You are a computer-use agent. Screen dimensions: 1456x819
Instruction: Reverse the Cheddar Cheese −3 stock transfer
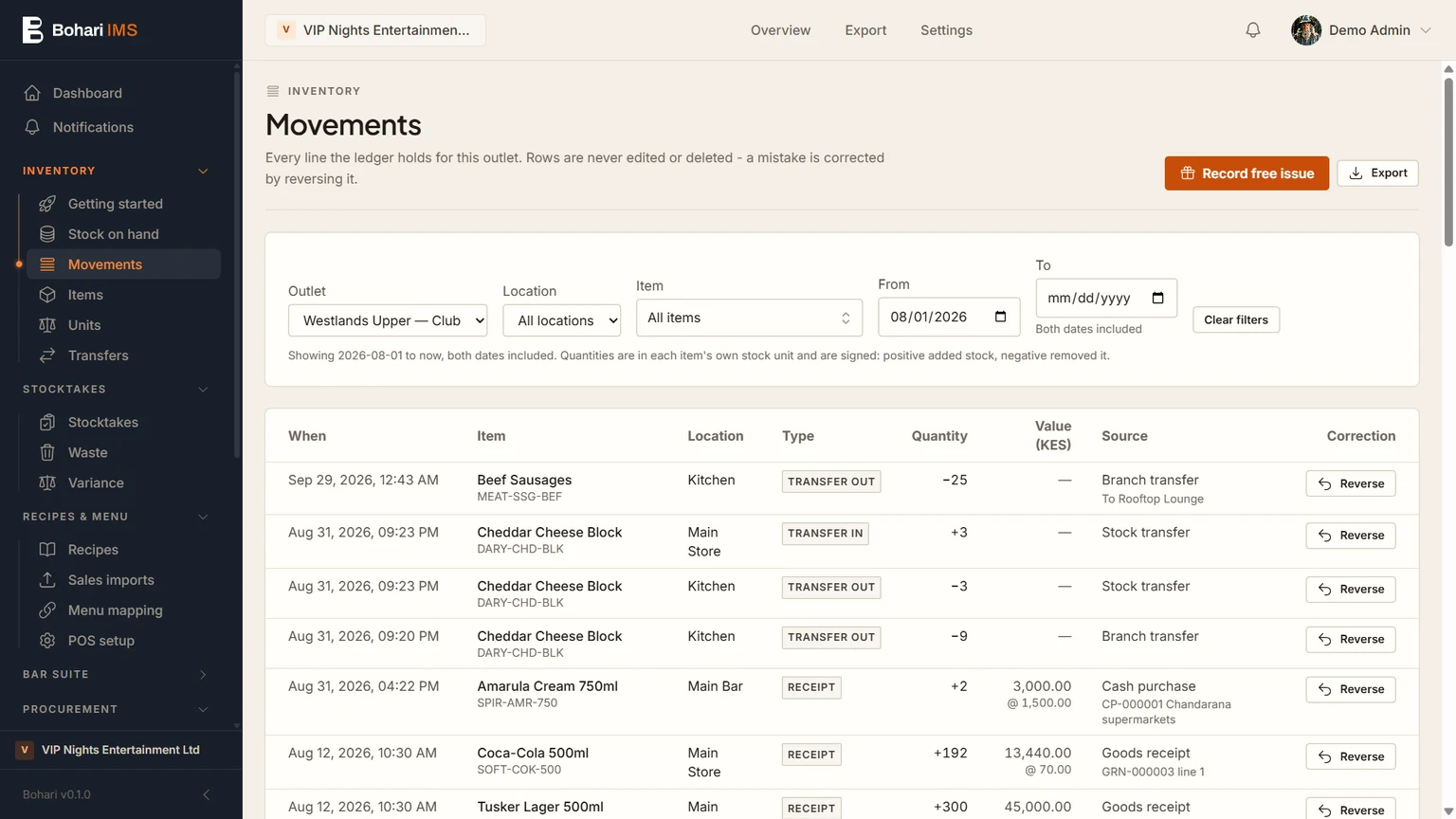[x=1350, y=590]
